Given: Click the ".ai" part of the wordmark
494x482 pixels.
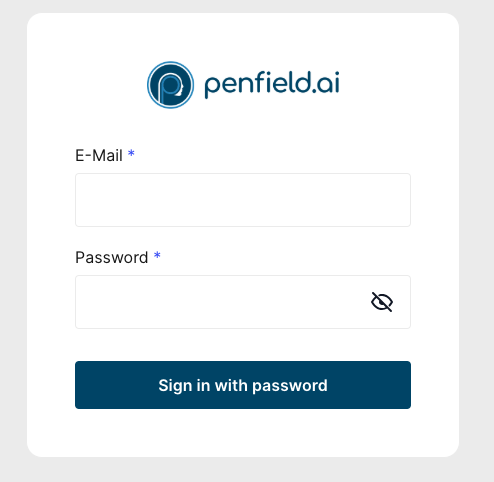Looking at the screenshot, I should click(326, 82).
